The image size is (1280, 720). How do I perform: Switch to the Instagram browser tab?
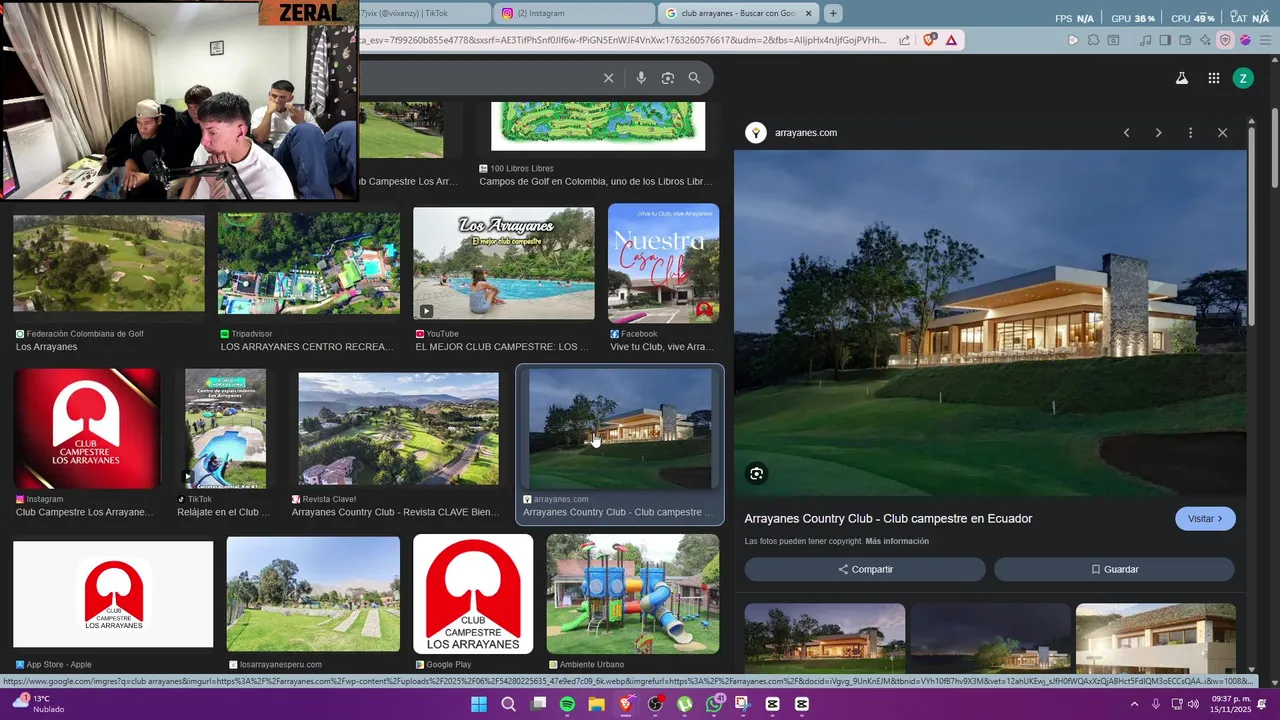(x=573, y=13)
